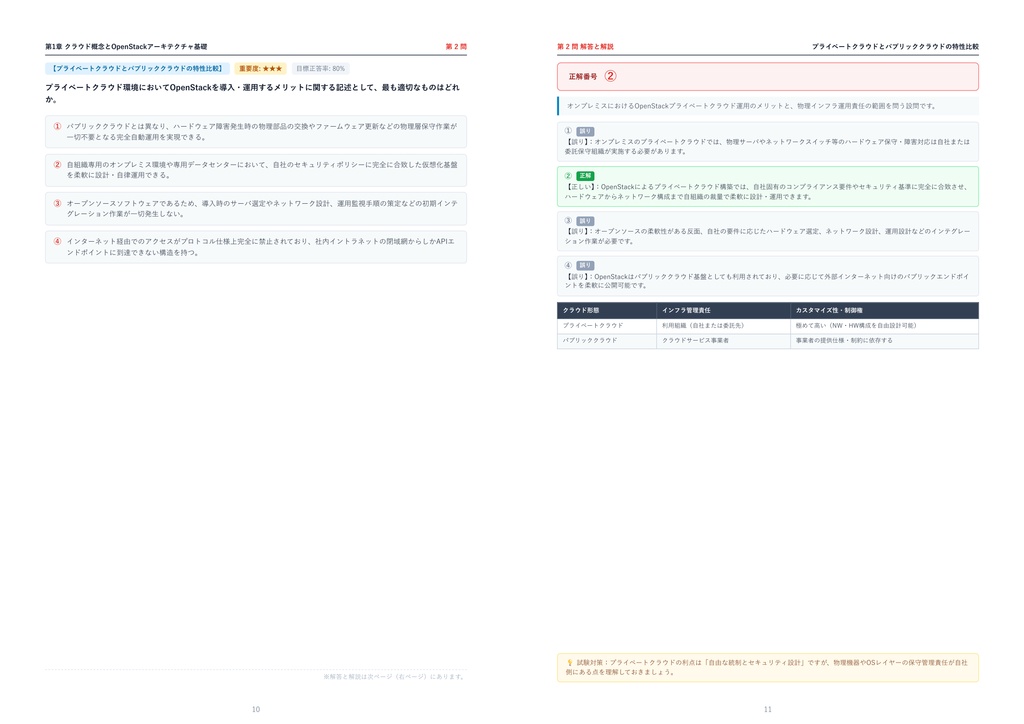Click the right-page header プライベートクラウドとパブリッククラウドの特性比較

pos(895,46)
